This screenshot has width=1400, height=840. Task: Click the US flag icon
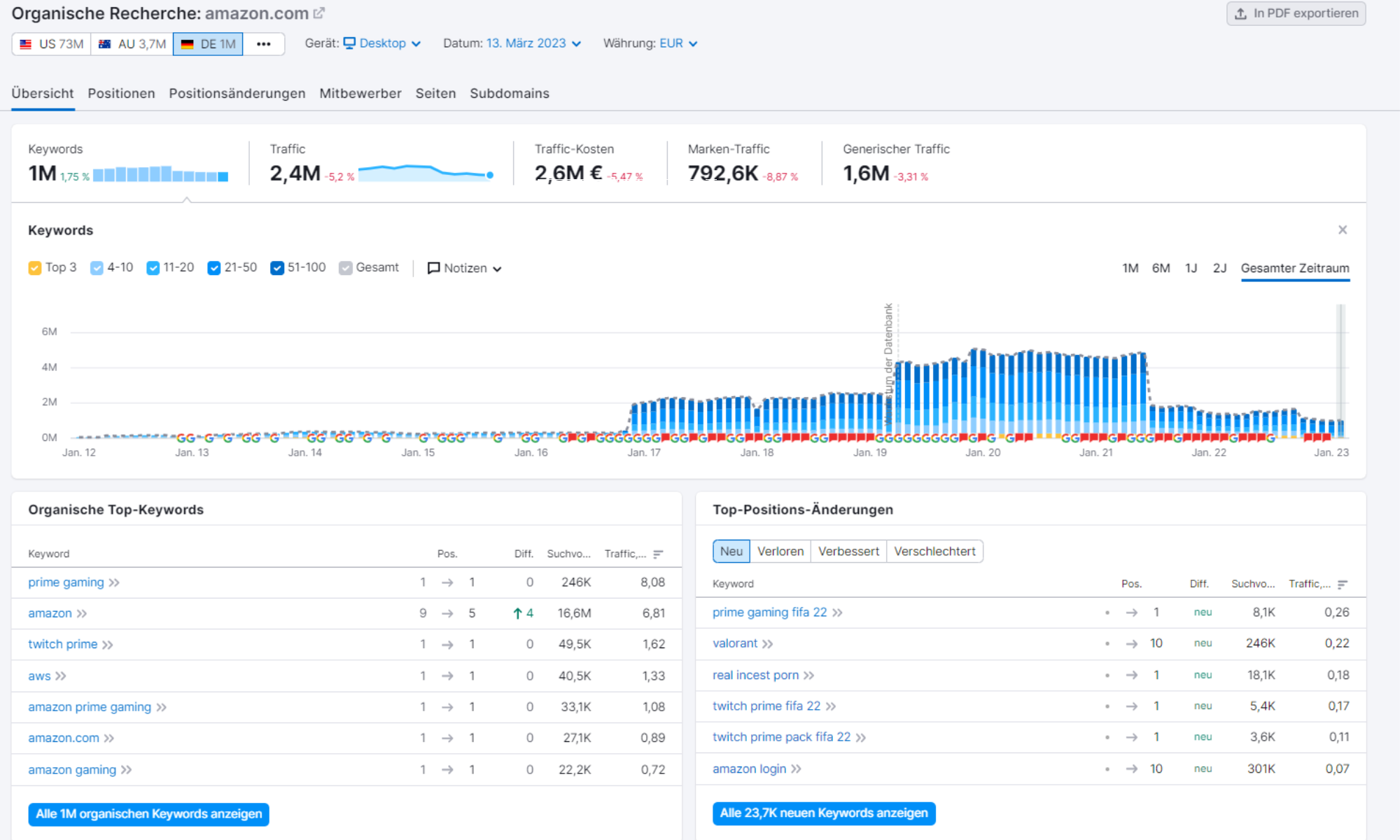coord(26,44)
